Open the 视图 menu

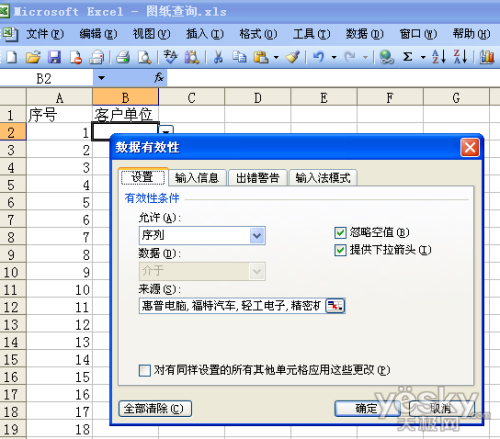coord(152,34)
